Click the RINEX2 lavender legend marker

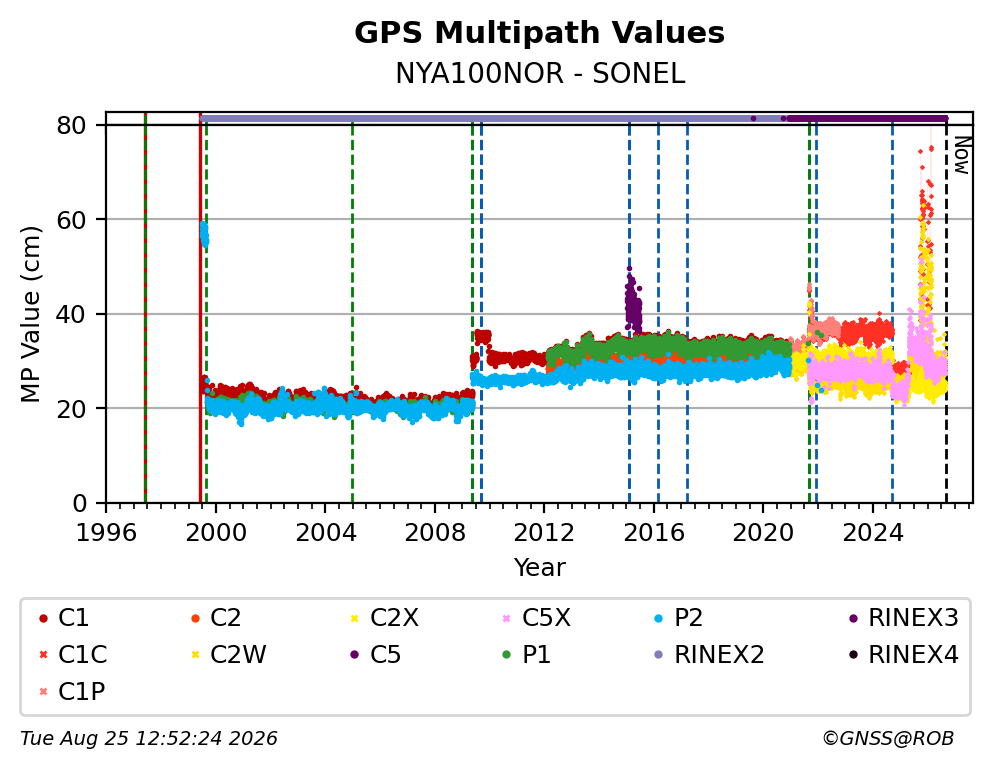pos(659,655)
